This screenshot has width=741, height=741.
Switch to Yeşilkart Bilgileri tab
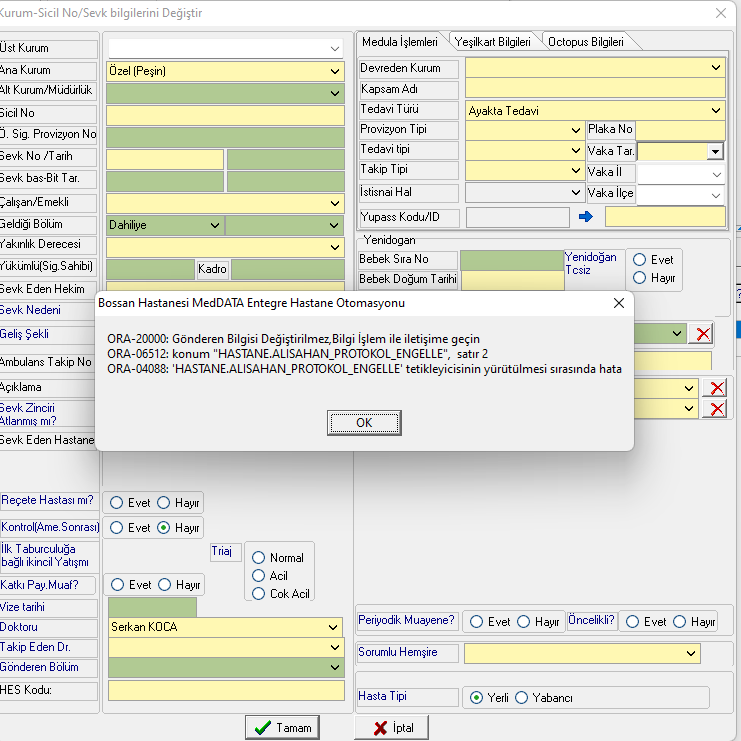point(494,42)
